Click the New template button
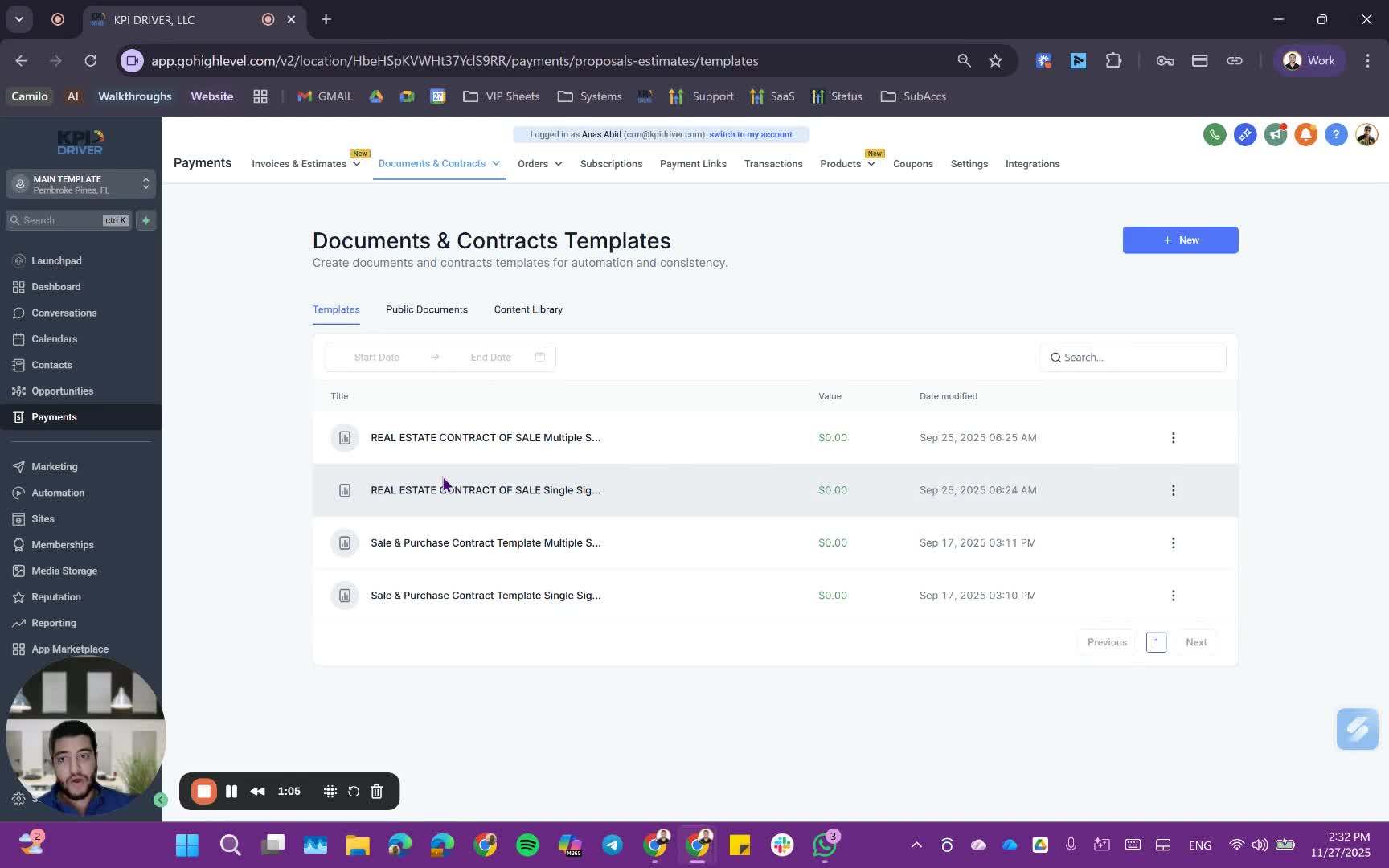Viewport: 1389px width, 868px height. (x=1181, y=240)
